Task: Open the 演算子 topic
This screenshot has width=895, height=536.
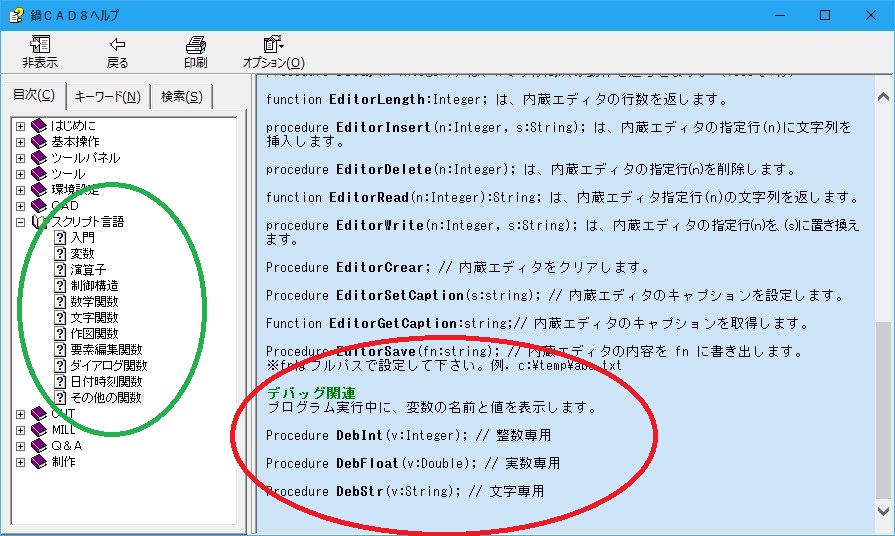Action: click(x=88, y=269)
